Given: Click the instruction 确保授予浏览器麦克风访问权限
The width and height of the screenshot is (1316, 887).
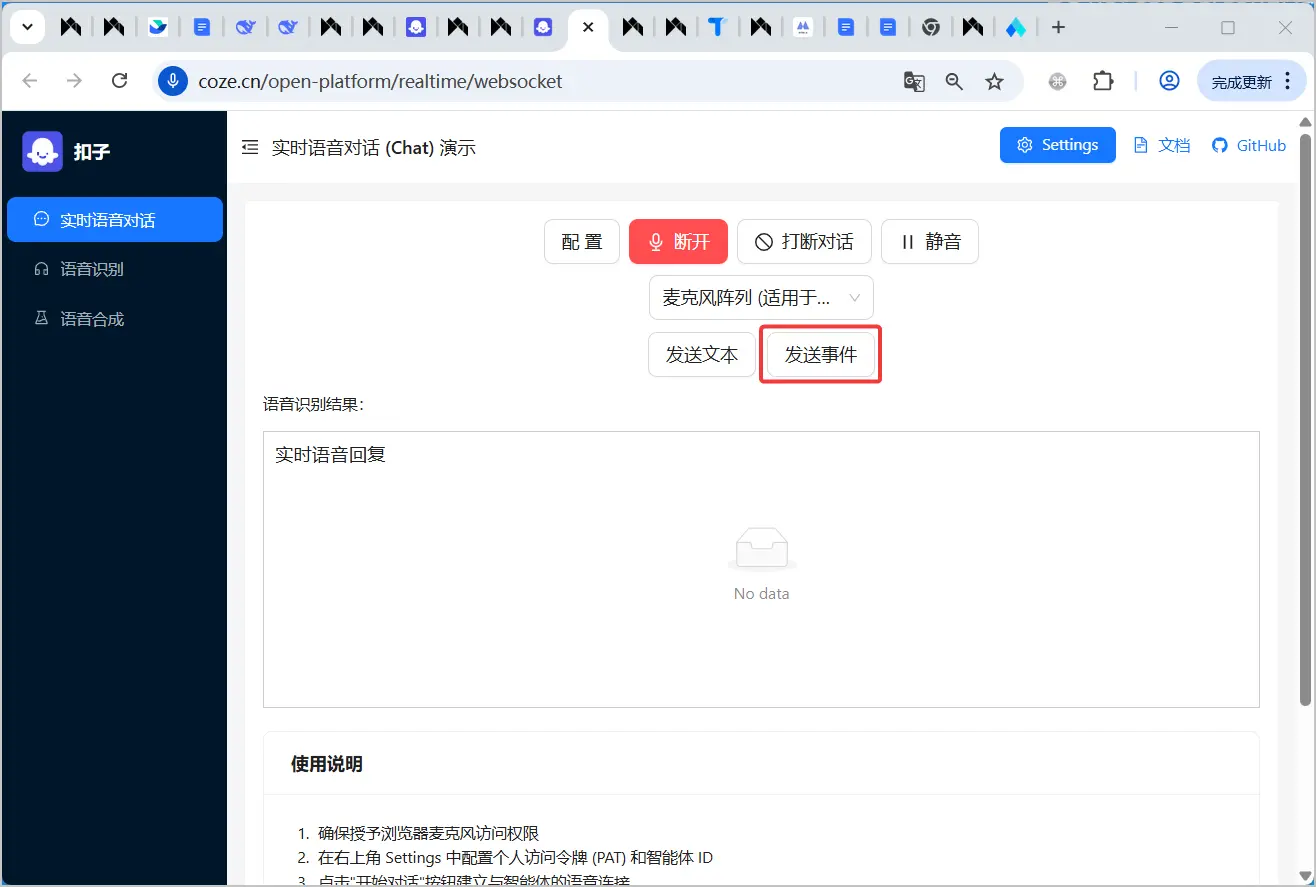Looking at the screenshot, I should (x=429, y=833).
